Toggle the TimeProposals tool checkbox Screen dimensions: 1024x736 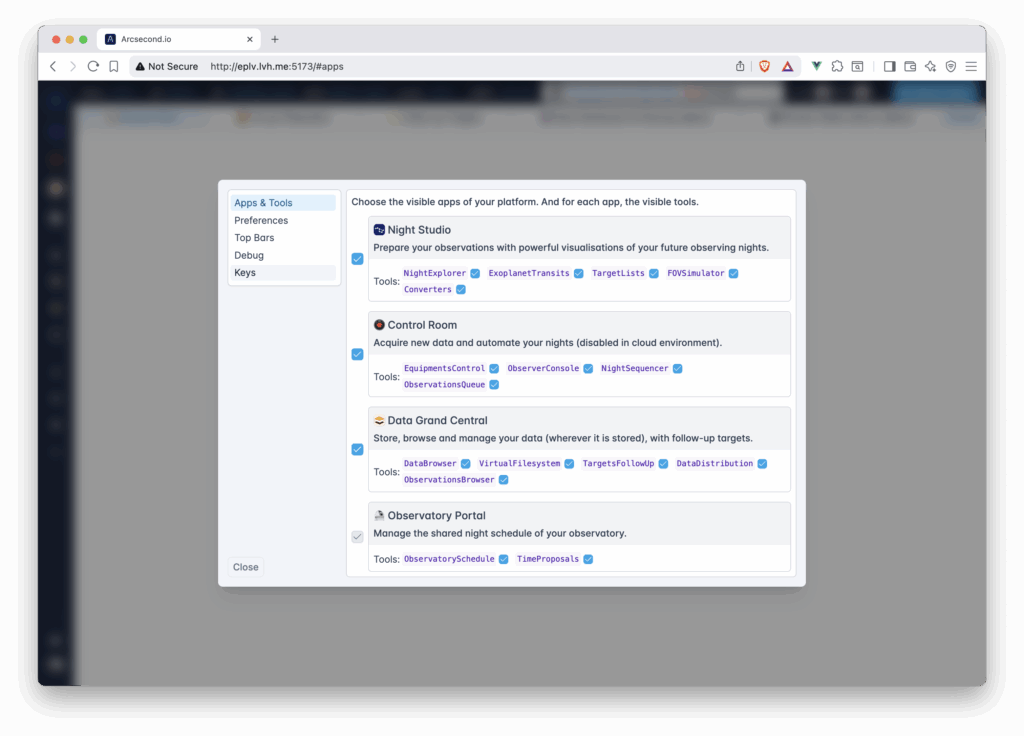pos(588,559)
